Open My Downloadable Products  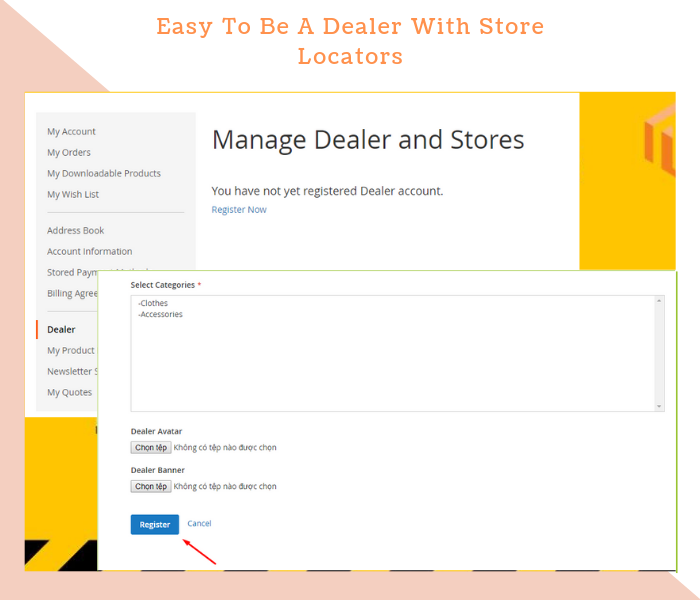tap(104, 174)
